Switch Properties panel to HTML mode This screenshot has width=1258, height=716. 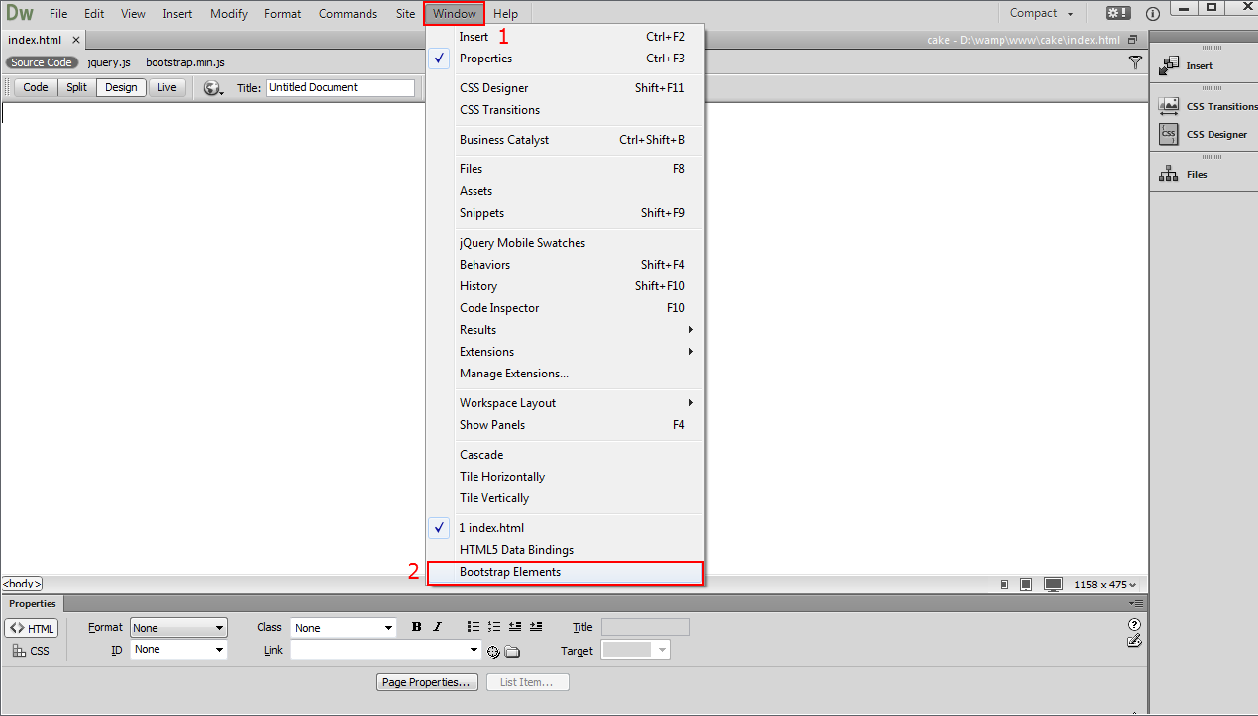tap(32, 628)
